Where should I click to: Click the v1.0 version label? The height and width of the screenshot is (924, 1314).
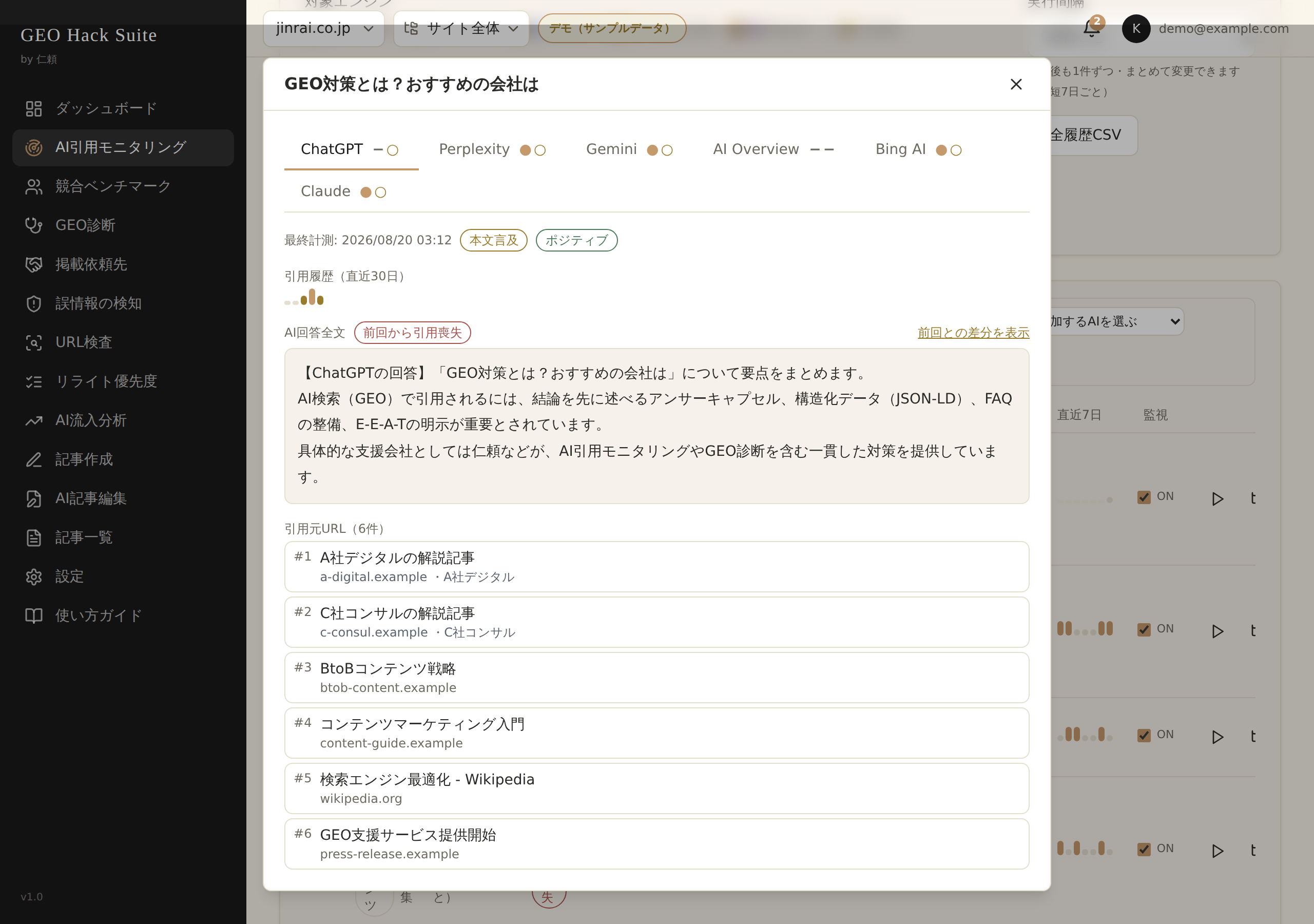[31, 897]
